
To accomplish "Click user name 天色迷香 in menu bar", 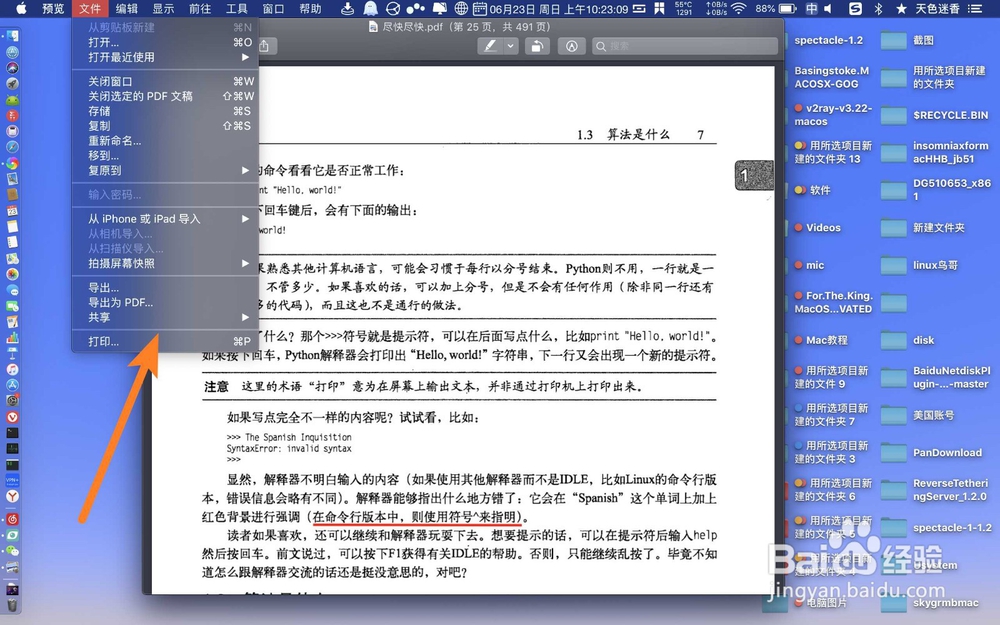I will (x=938, y=8).
